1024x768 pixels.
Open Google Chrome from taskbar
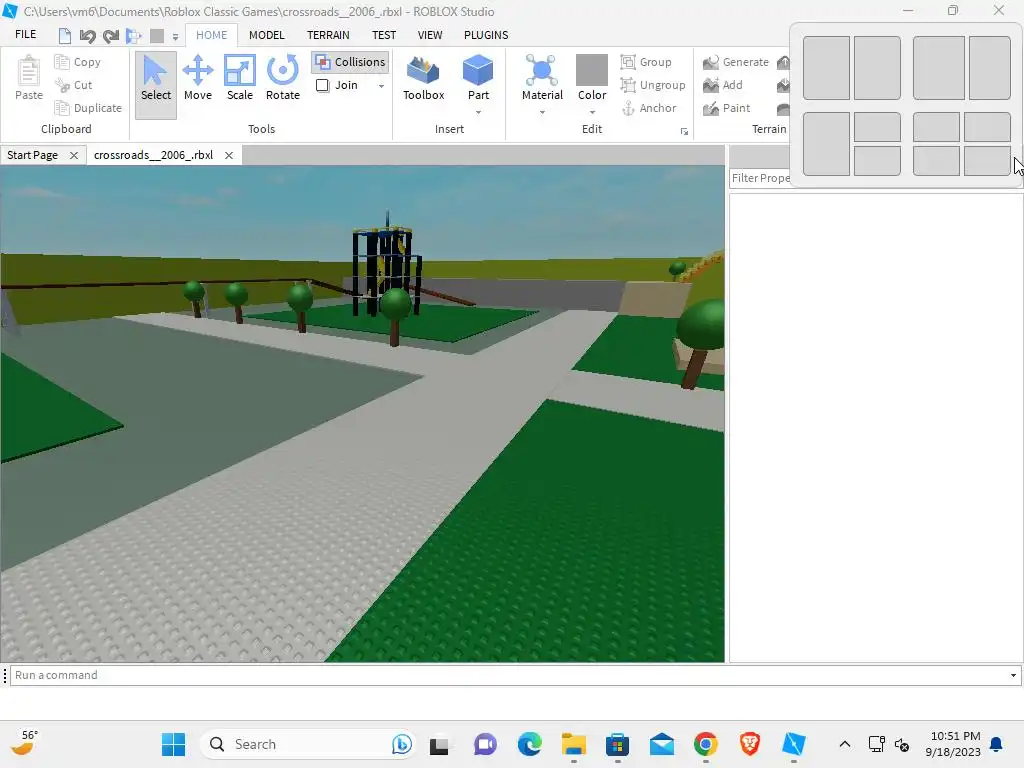tap(705, 744)
